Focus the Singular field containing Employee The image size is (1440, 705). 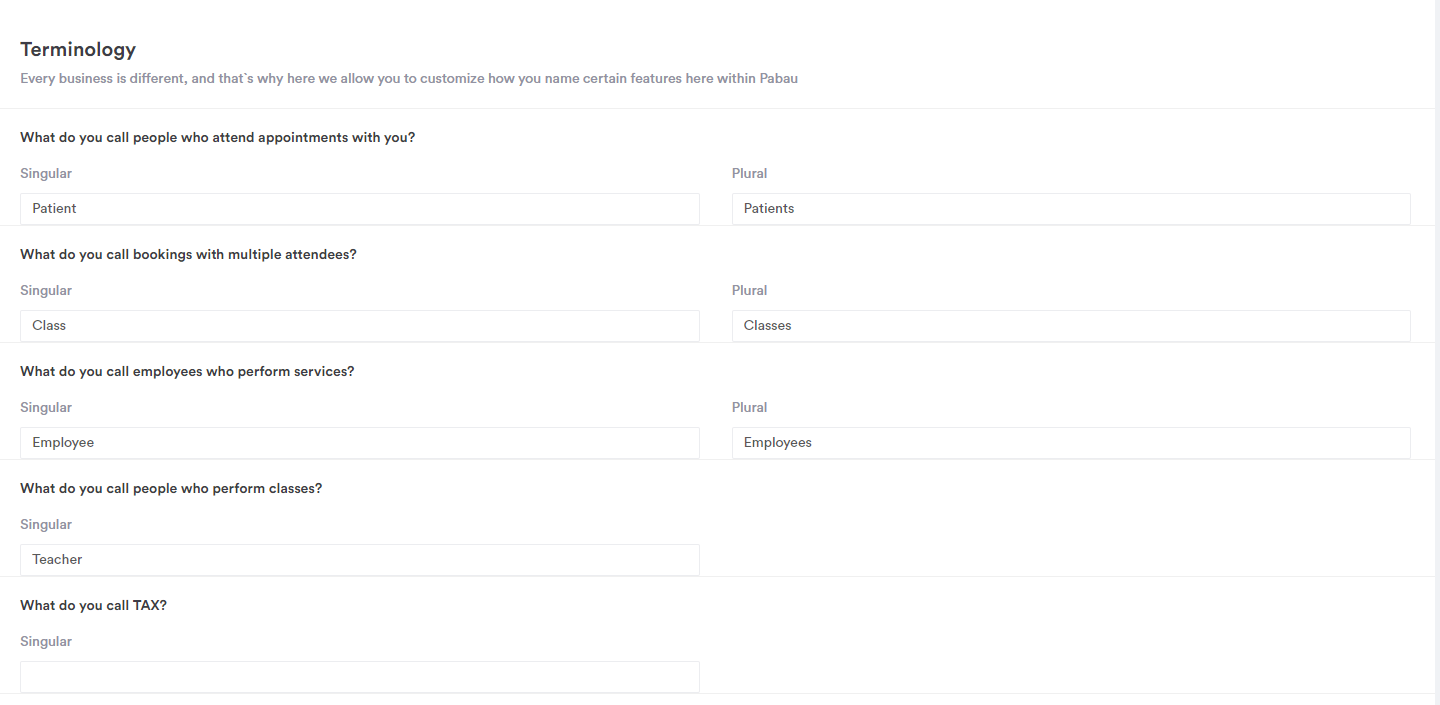(360, 442)
